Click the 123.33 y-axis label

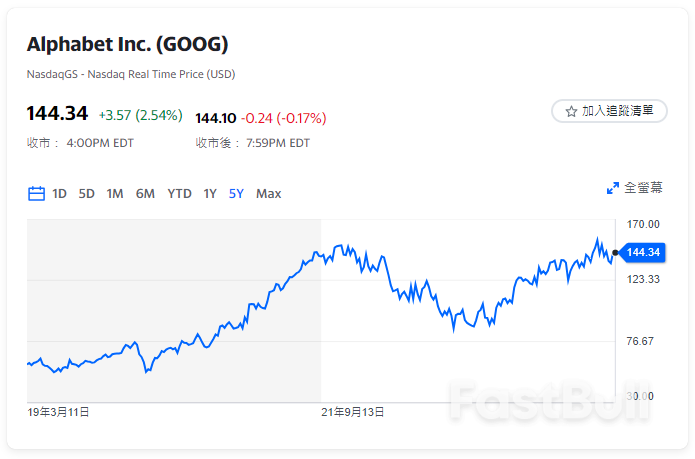pyautogui.click(x=643, y=279)
